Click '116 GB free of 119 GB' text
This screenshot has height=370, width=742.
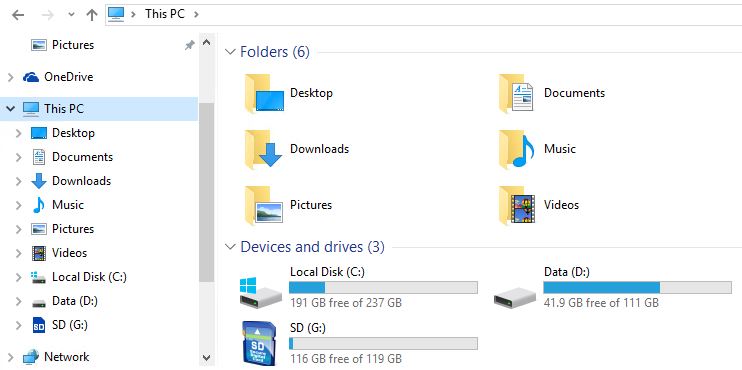346,359
